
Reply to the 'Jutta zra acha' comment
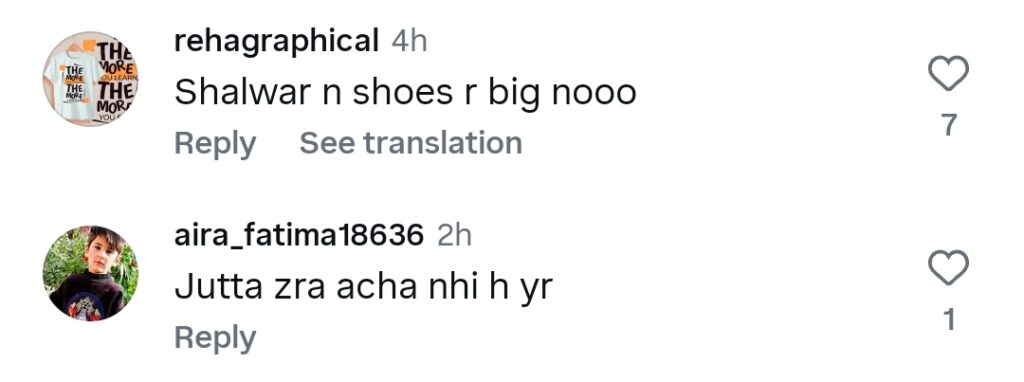coord(215,339)
